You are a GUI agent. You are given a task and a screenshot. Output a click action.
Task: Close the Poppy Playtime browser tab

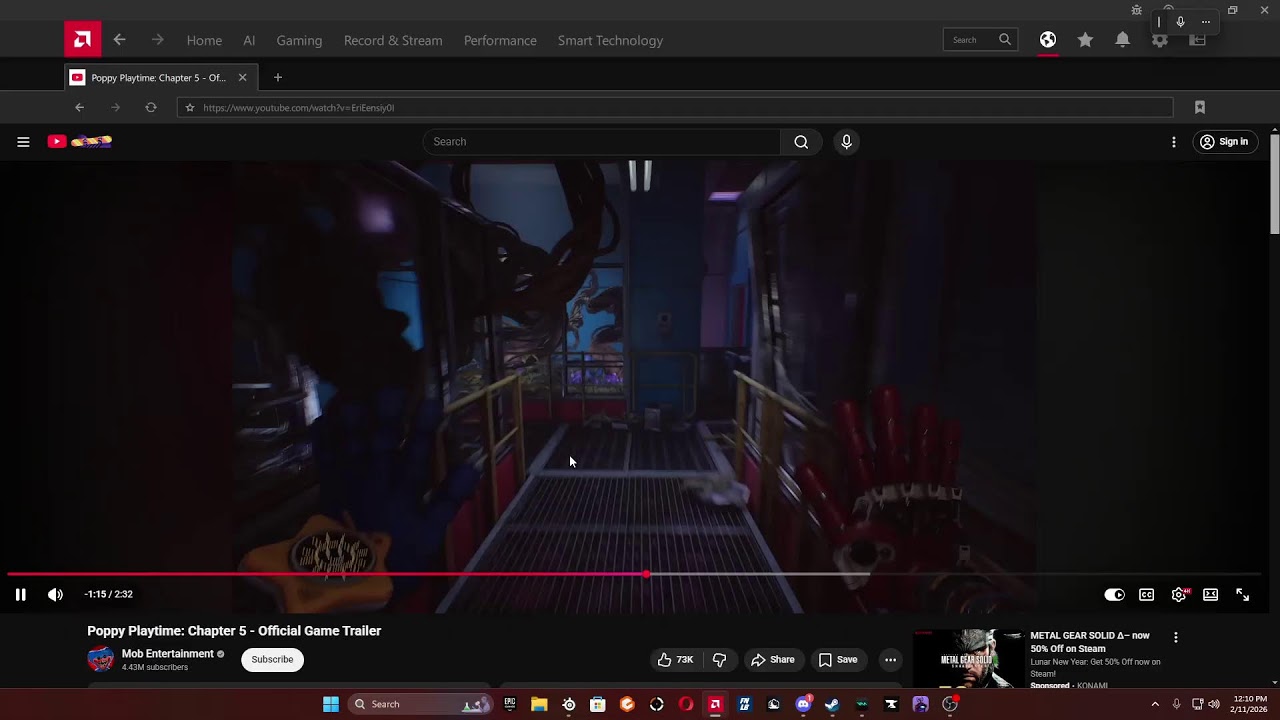(x=242, y=77)
